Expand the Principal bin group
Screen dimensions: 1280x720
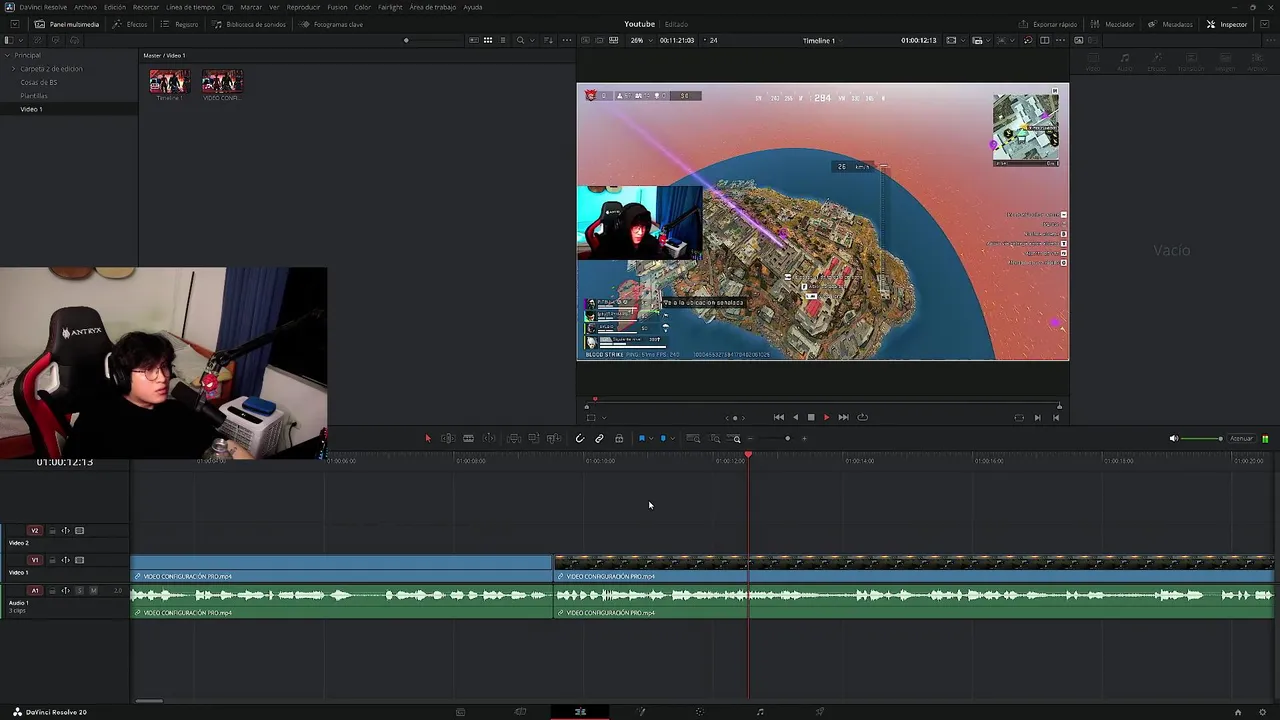6,55
